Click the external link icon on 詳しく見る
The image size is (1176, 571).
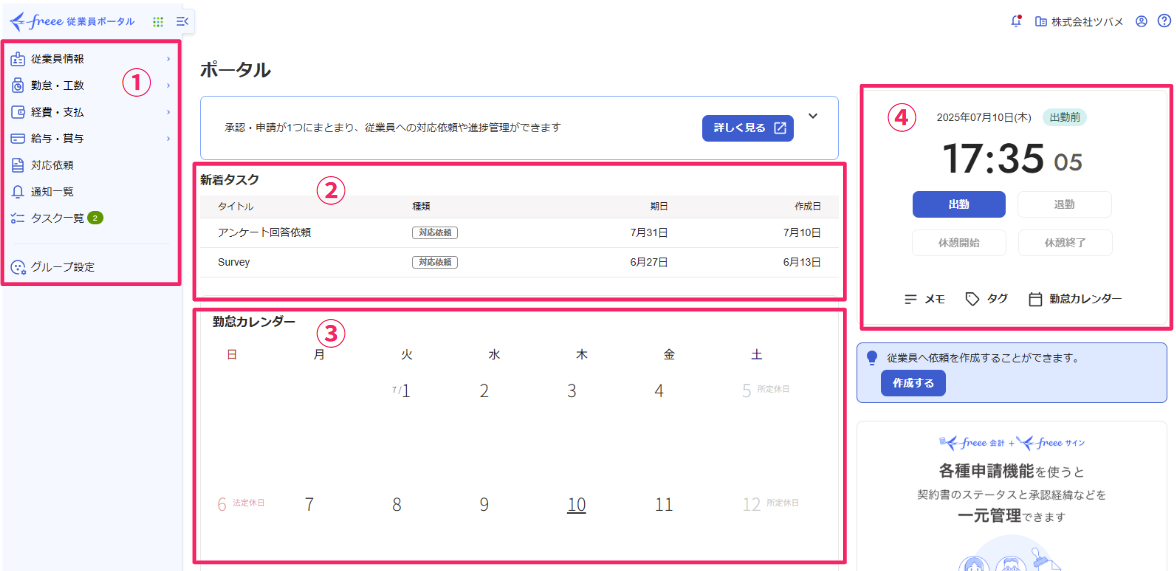point(780,128)
